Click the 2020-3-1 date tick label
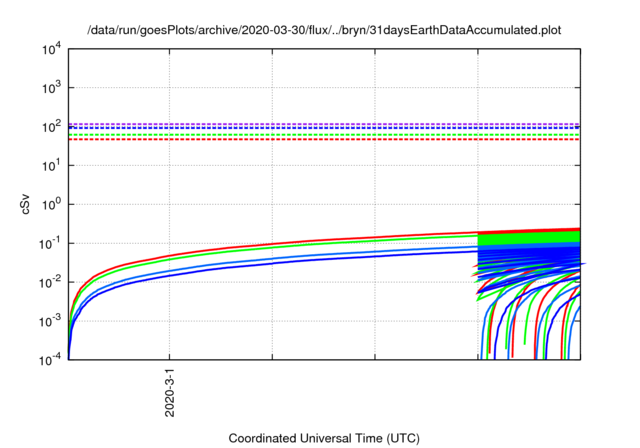Image resolution: width=640 pixels, height=448 pixels. (170, 393)
